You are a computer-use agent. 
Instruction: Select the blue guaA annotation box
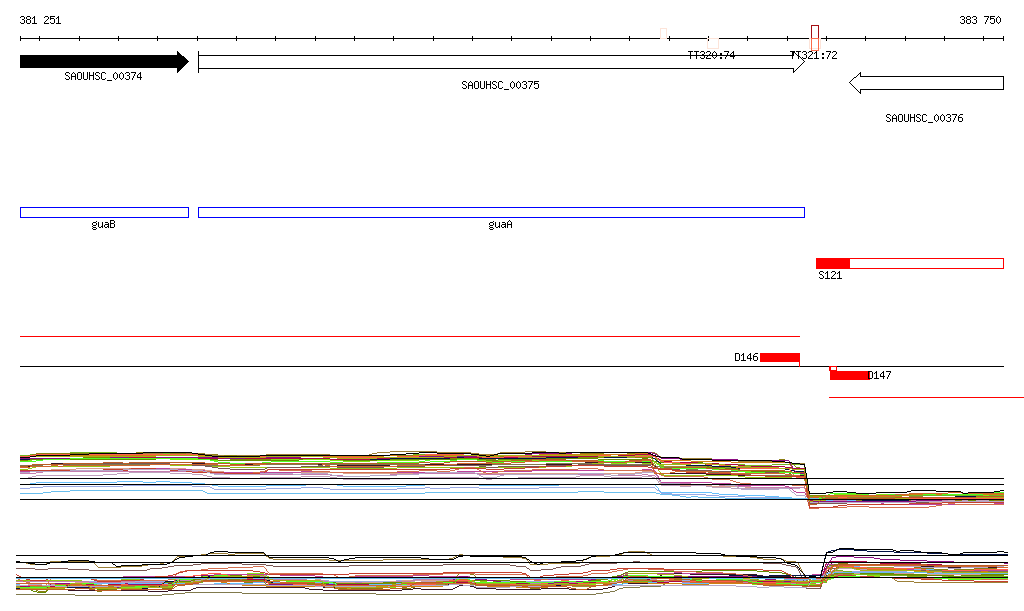pos(501,212)
